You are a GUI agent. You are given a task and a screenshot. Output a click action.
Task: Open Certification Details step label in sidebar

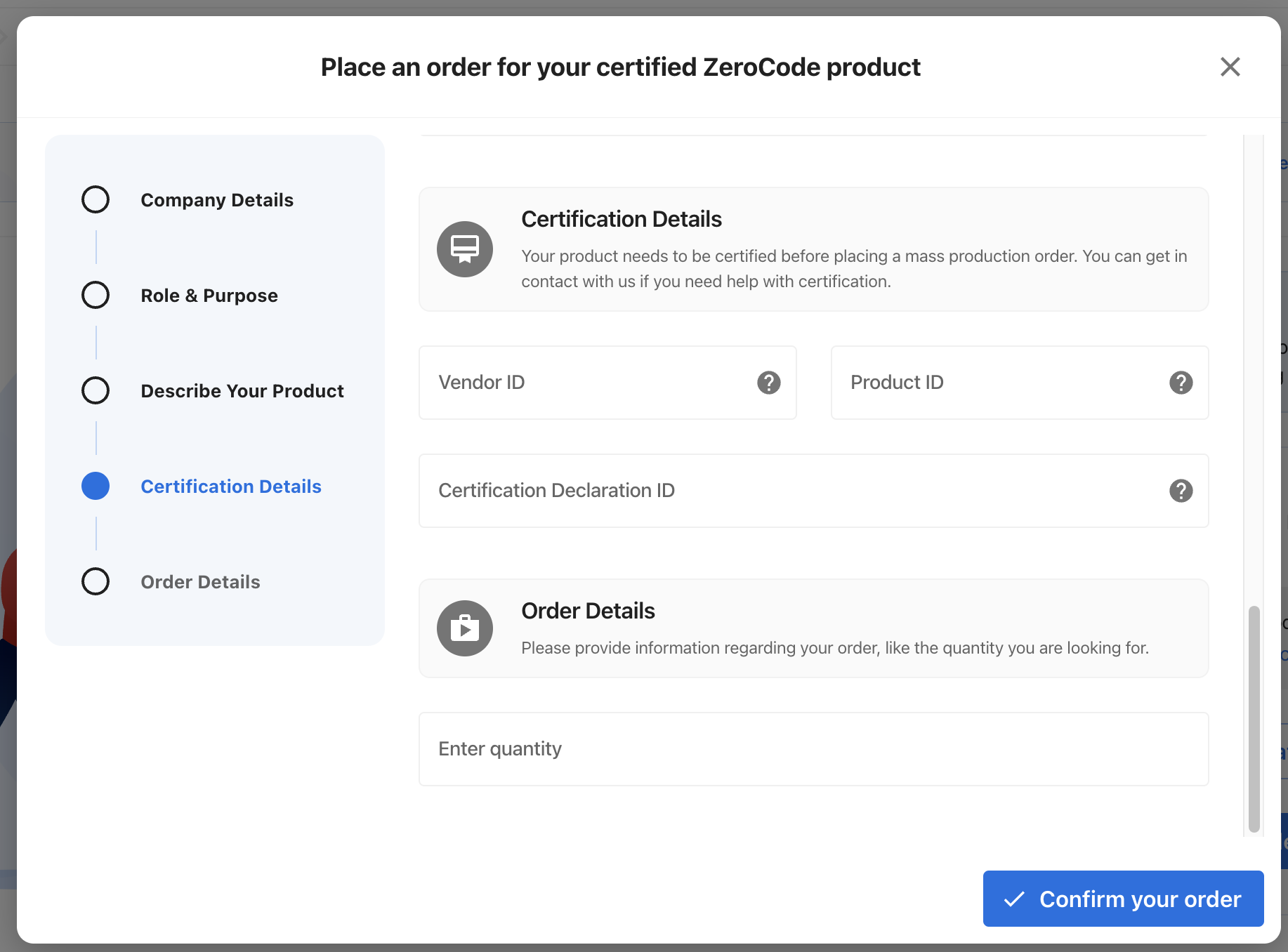(x=231, y=487)
